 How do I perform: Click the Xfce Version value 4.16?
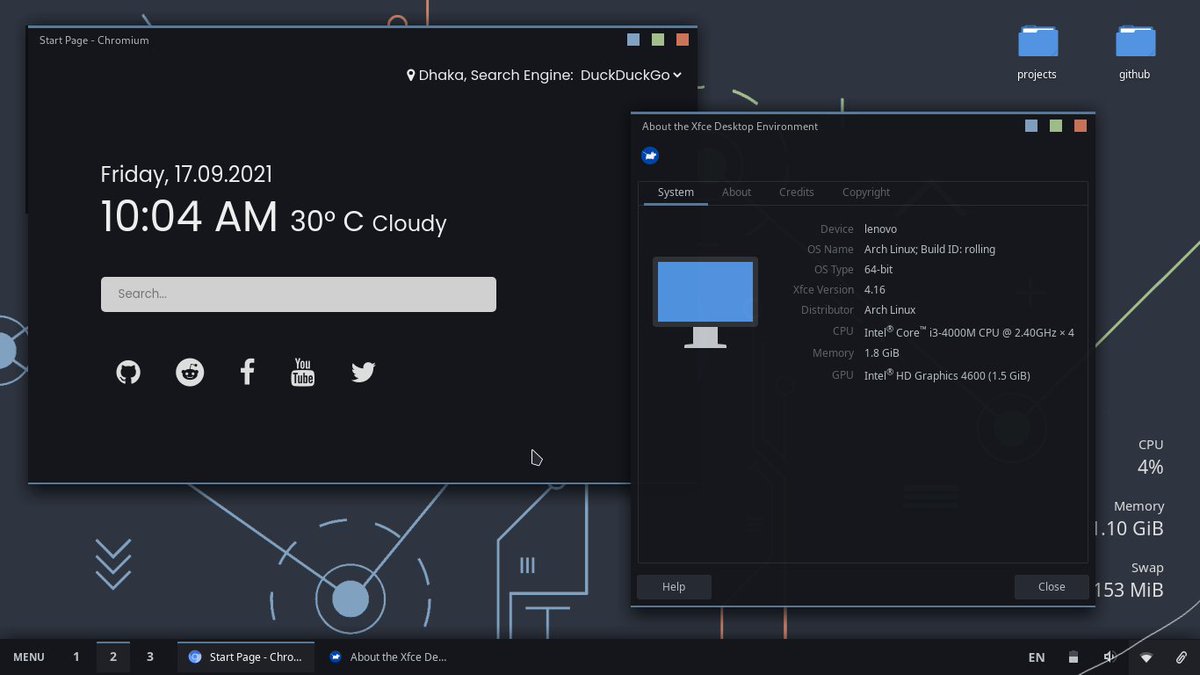pyautogui.click(x=875, y=290)
